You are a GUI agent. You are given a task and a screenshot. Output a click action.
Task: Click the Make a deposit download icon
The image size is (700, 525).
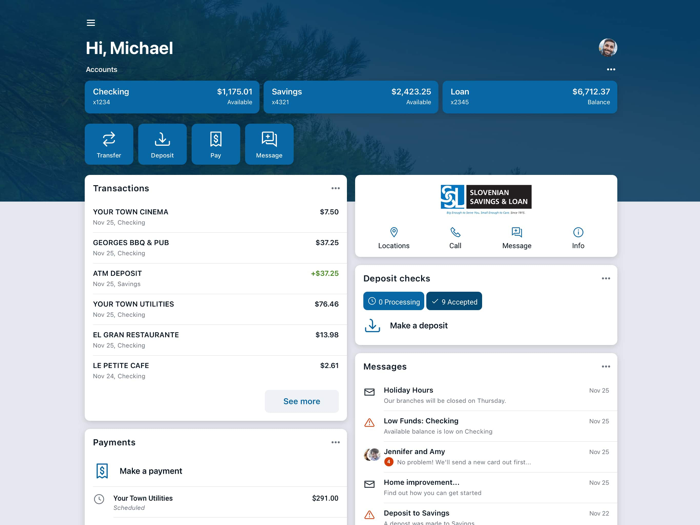pos(372,325)
